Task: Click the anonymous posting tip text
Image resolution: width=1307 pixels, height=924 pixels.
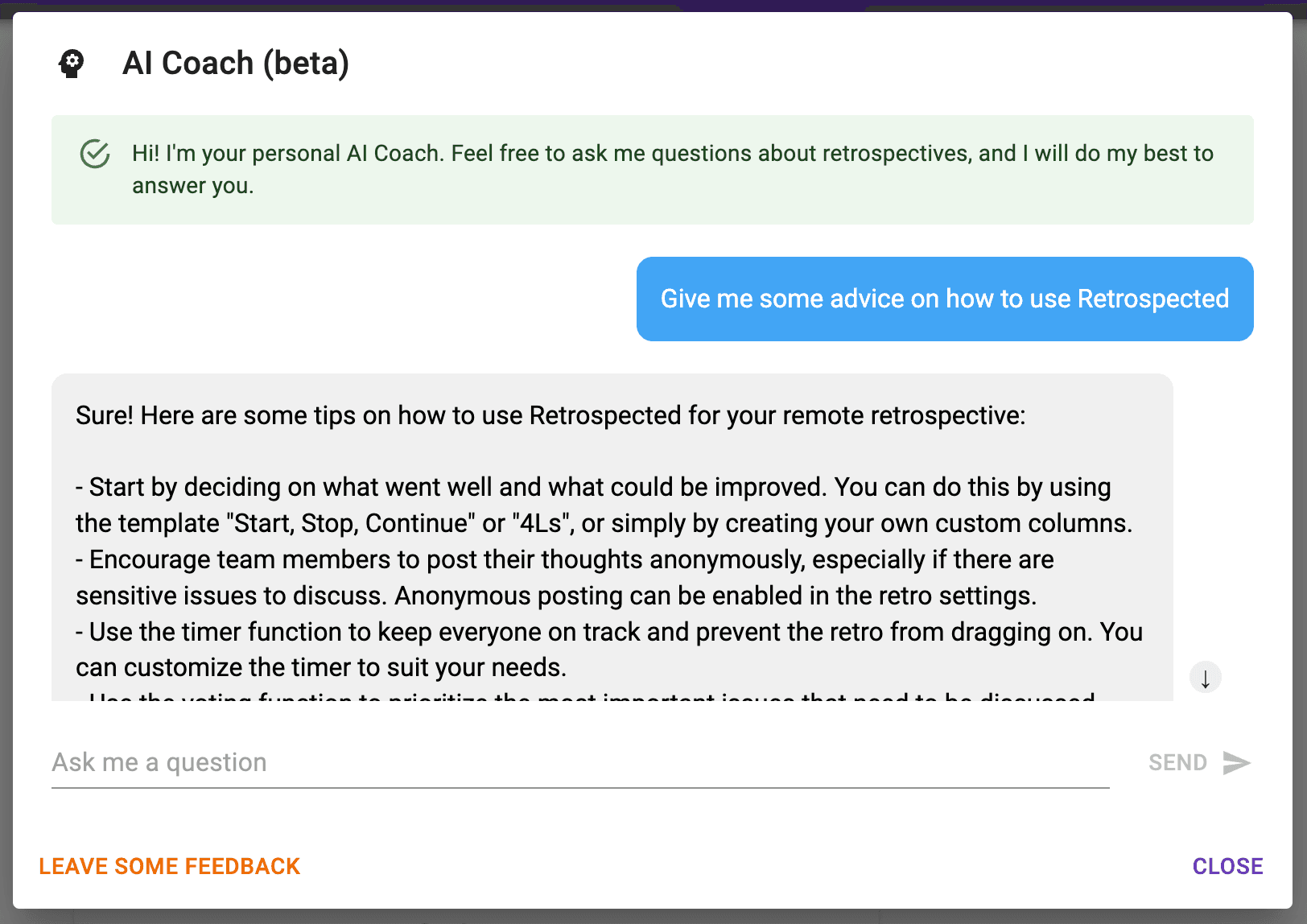Action: click(565, 578)
